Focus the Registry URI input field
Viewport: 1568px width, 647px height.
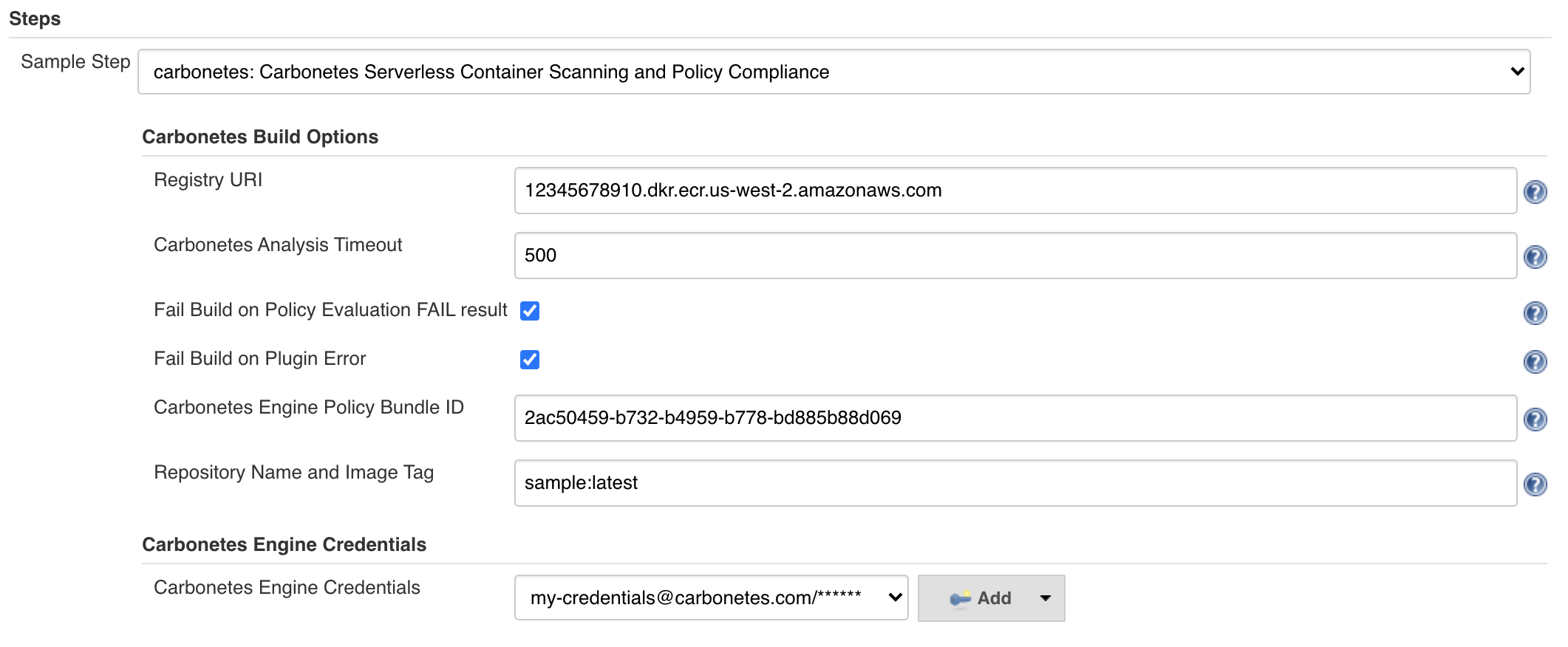tap(1015, 191)
